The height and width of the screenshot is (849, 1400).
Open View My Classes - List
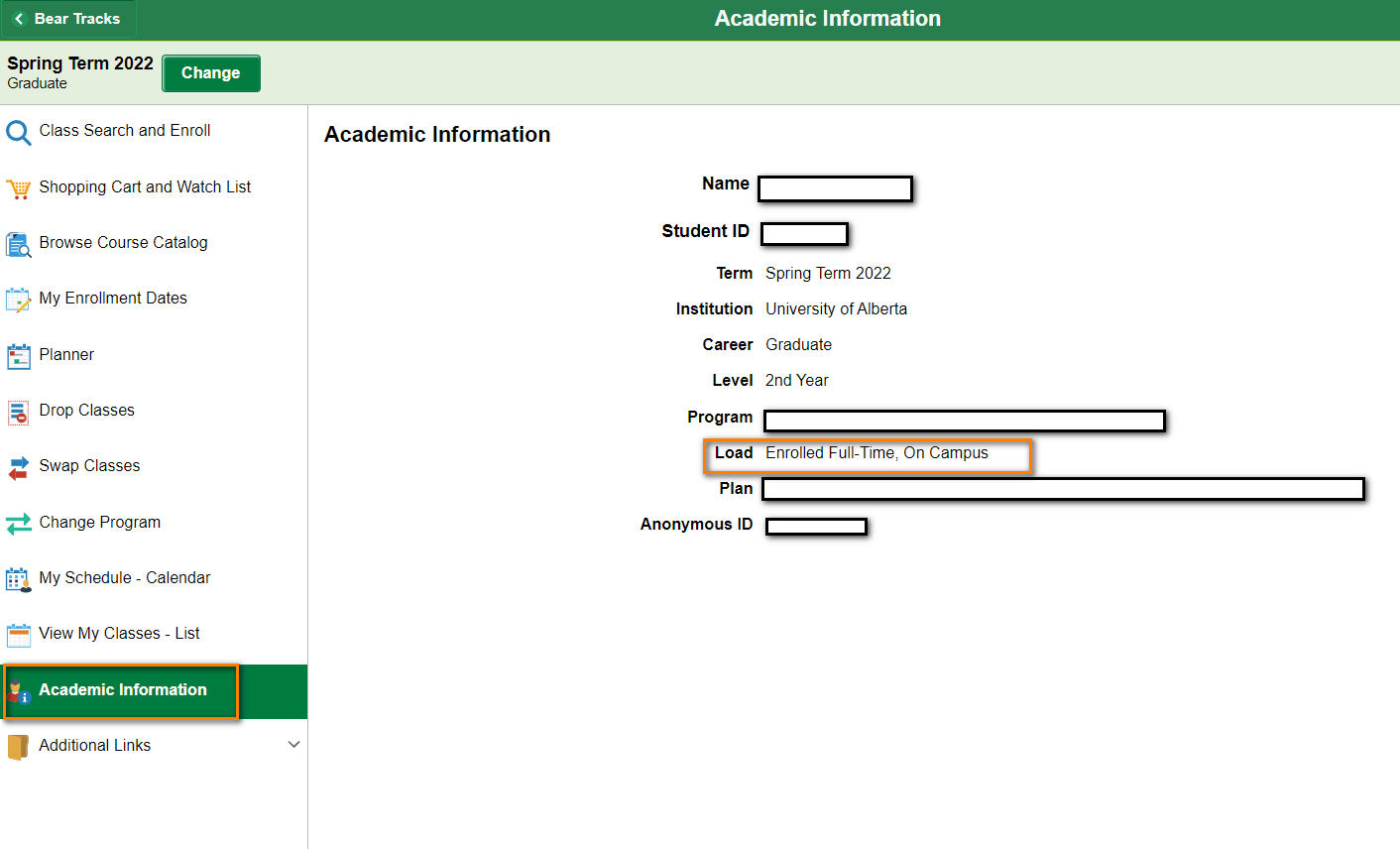119,634
